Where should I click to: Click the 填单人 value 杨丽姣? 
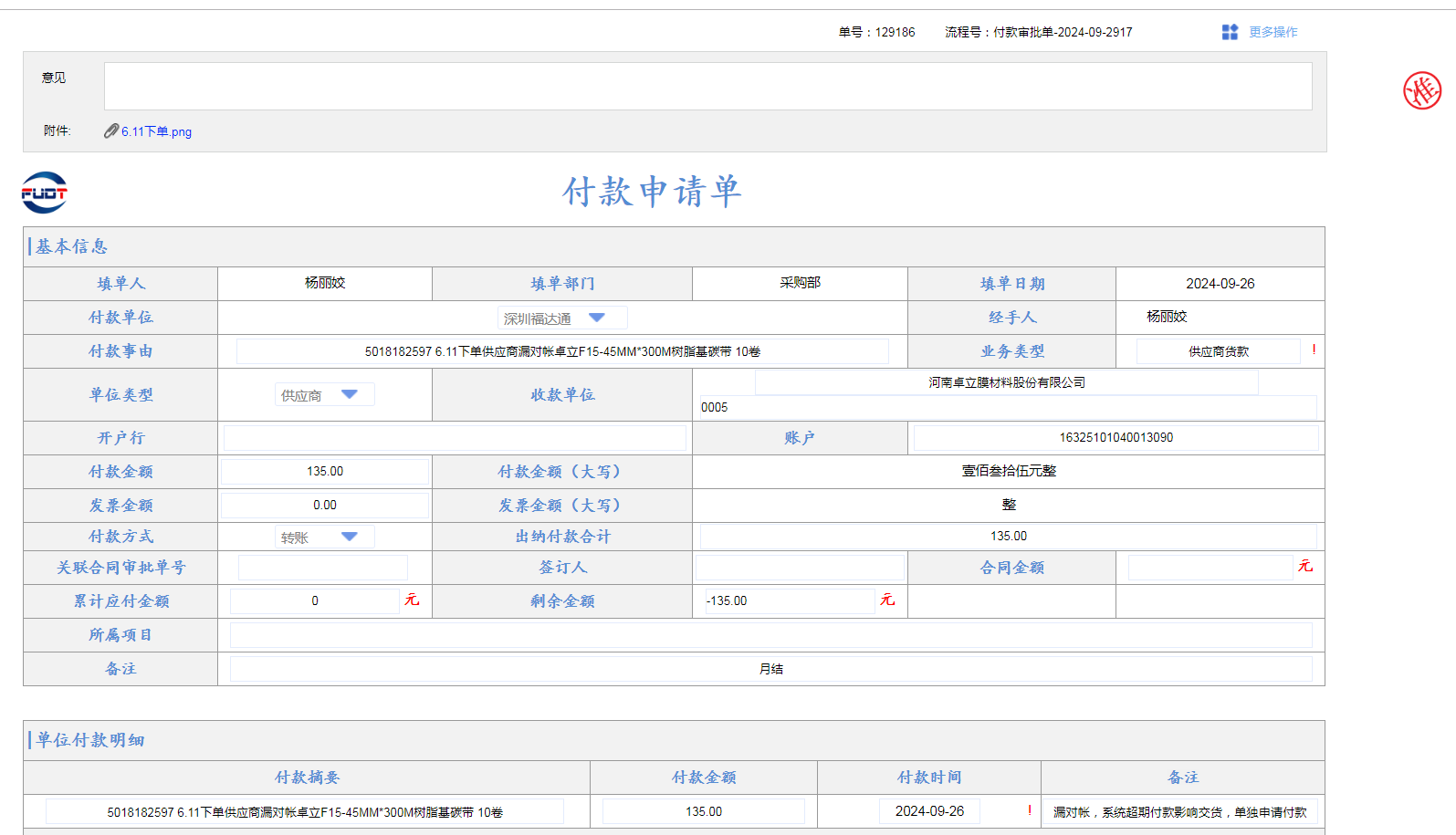[x=325, y=283]
